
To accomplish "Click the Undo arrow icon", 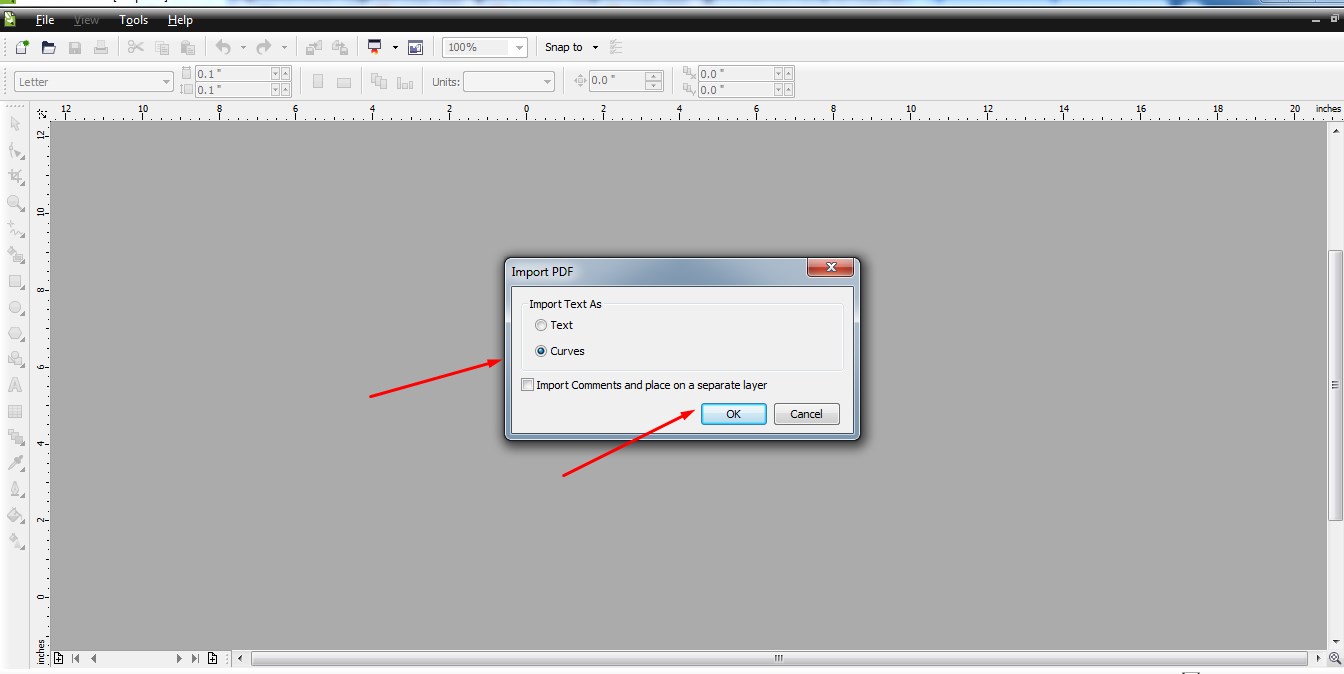I will pos(223,47).
